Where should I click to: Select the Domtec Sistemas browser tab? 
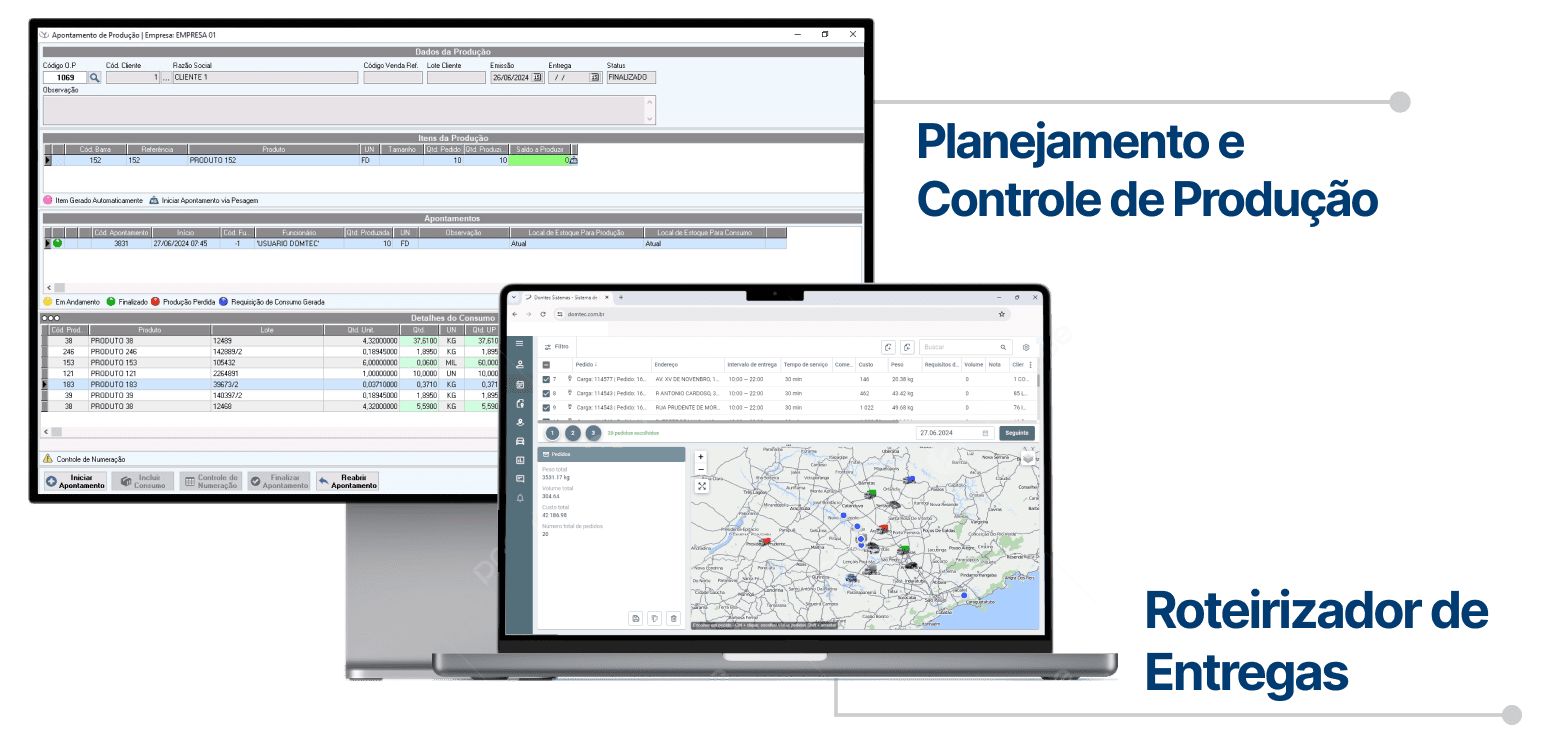coord(566,298)
